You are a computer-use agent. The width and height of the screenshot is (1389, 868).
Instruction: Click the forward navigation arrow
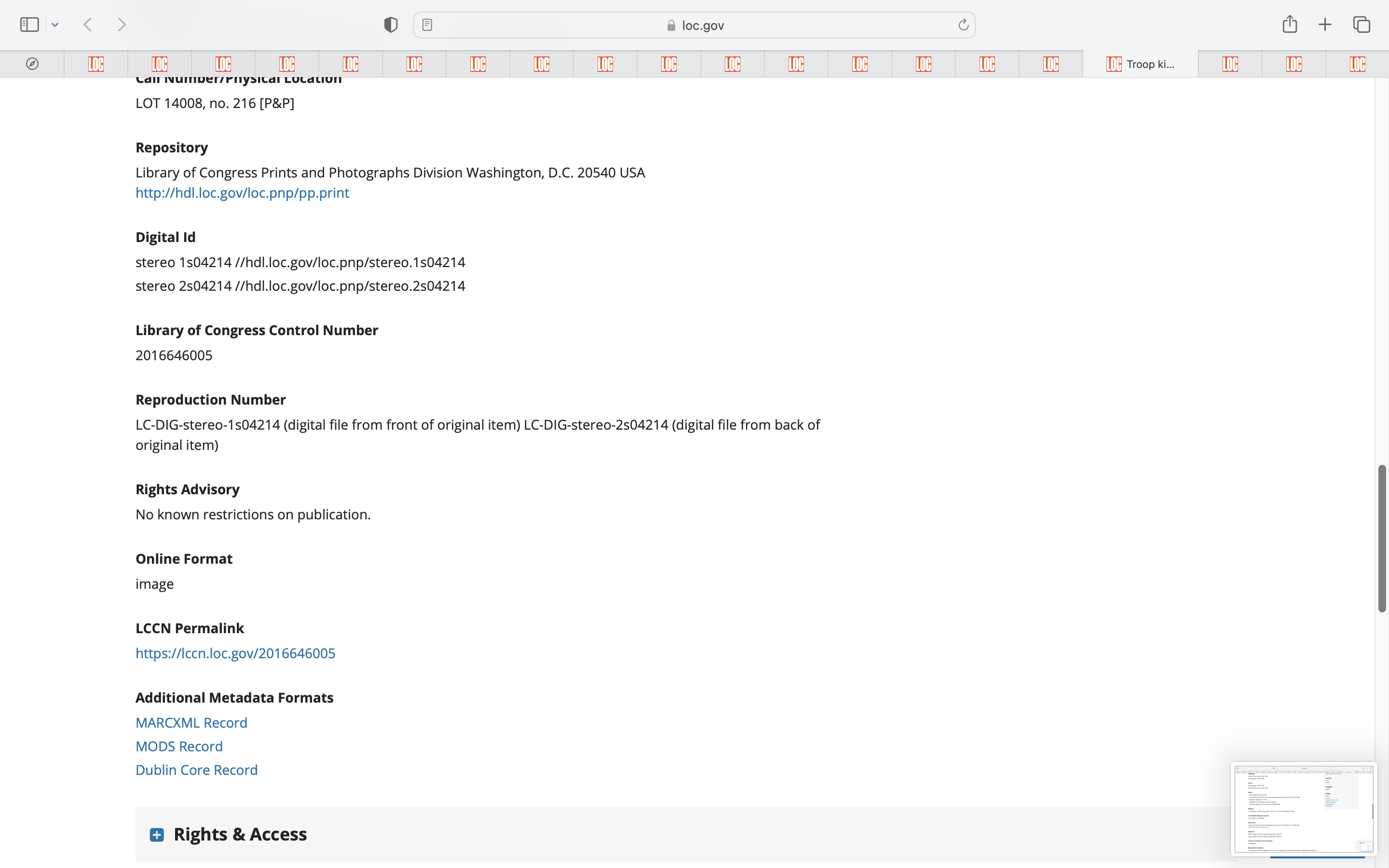(x=122, y=25)
